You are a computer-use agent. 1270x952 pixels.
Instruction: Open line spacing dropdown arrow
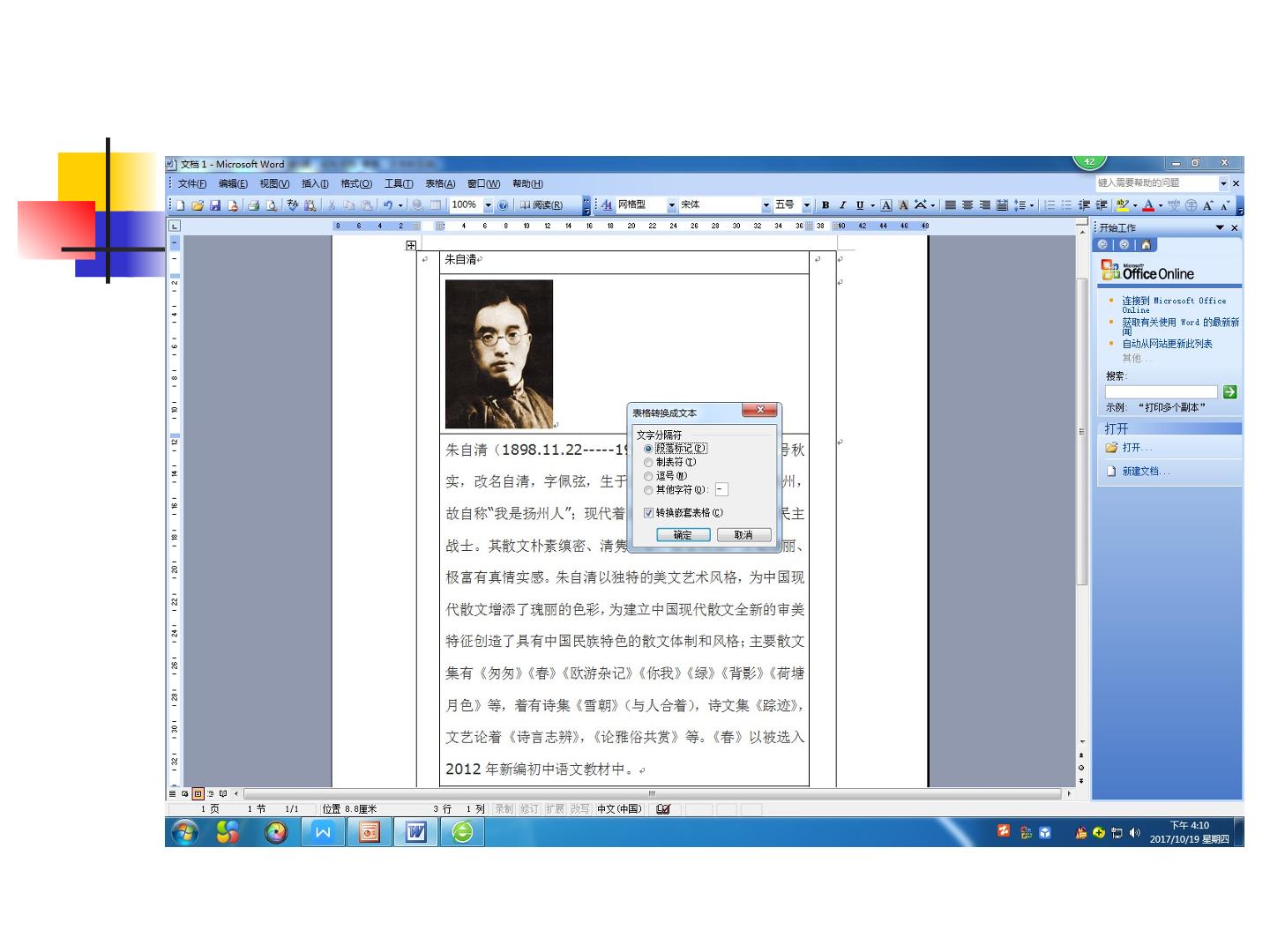[1032, 205]
